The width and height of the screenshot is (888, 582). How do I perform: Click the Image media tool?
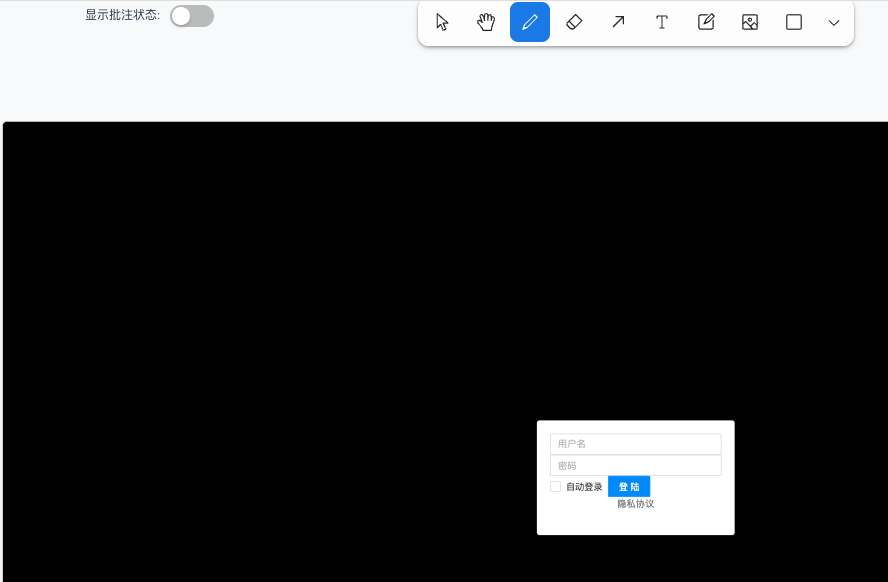pos(750,22)
